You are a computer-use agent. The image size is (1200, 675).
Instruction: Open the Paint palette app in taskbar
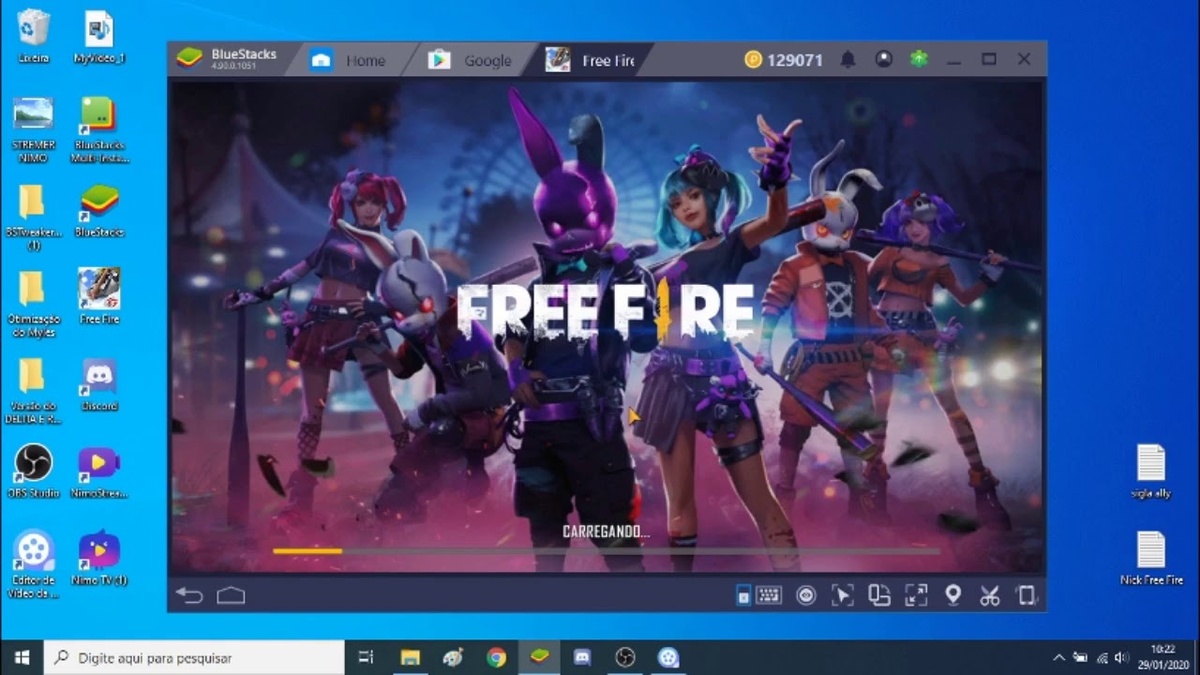(x=453, y=657)
